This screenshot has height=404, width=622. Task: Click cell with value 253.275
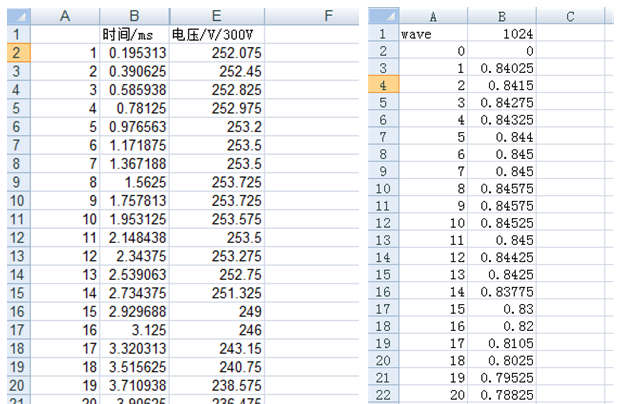pos(217,256)
